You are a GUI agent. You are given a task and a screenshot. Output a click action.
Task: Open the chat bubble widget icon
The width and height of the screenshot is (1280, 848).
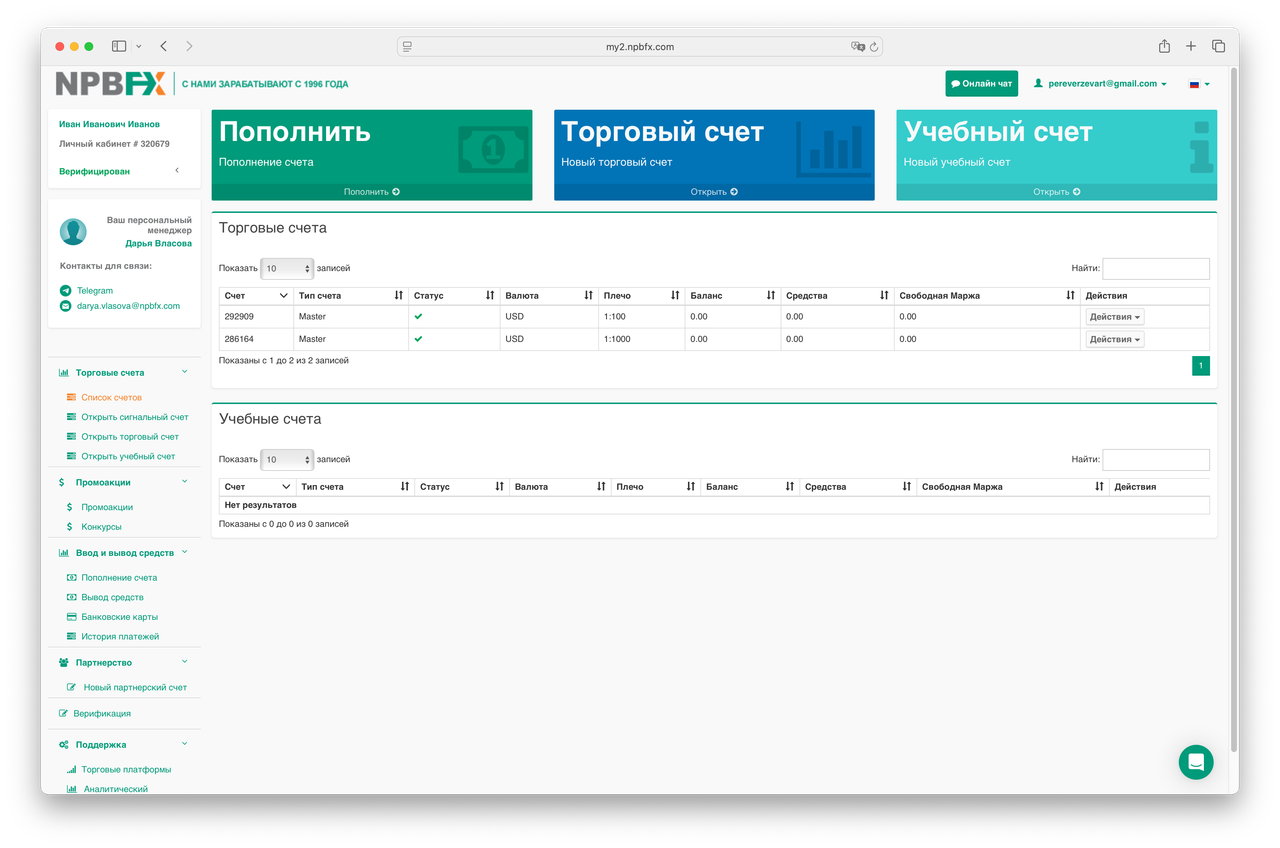1196,762
